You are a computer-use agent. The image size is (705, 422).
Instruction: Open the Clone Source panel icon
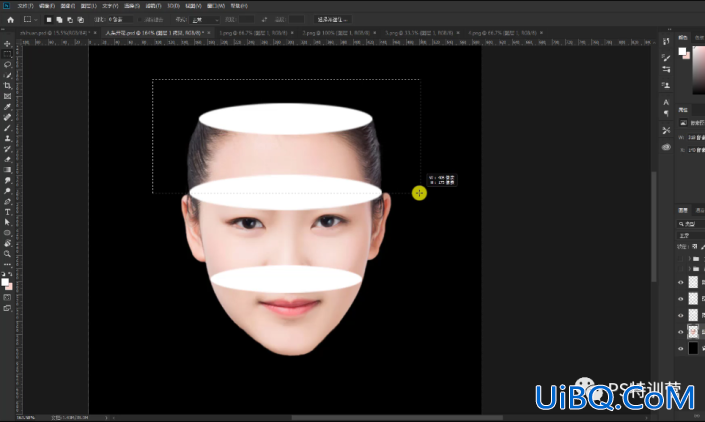[666, 85]
